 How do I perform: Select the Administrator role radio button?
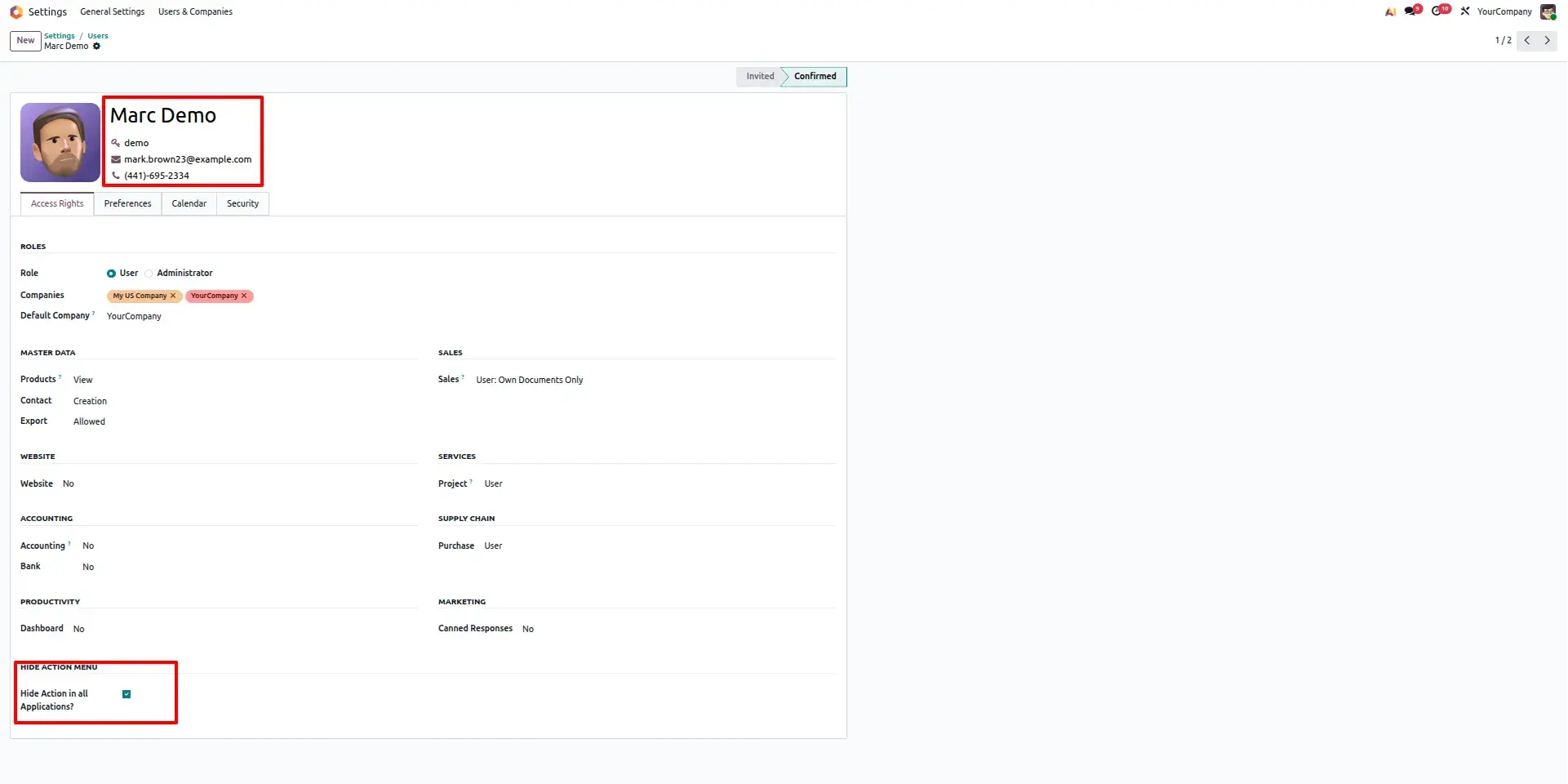click(149, 274)
